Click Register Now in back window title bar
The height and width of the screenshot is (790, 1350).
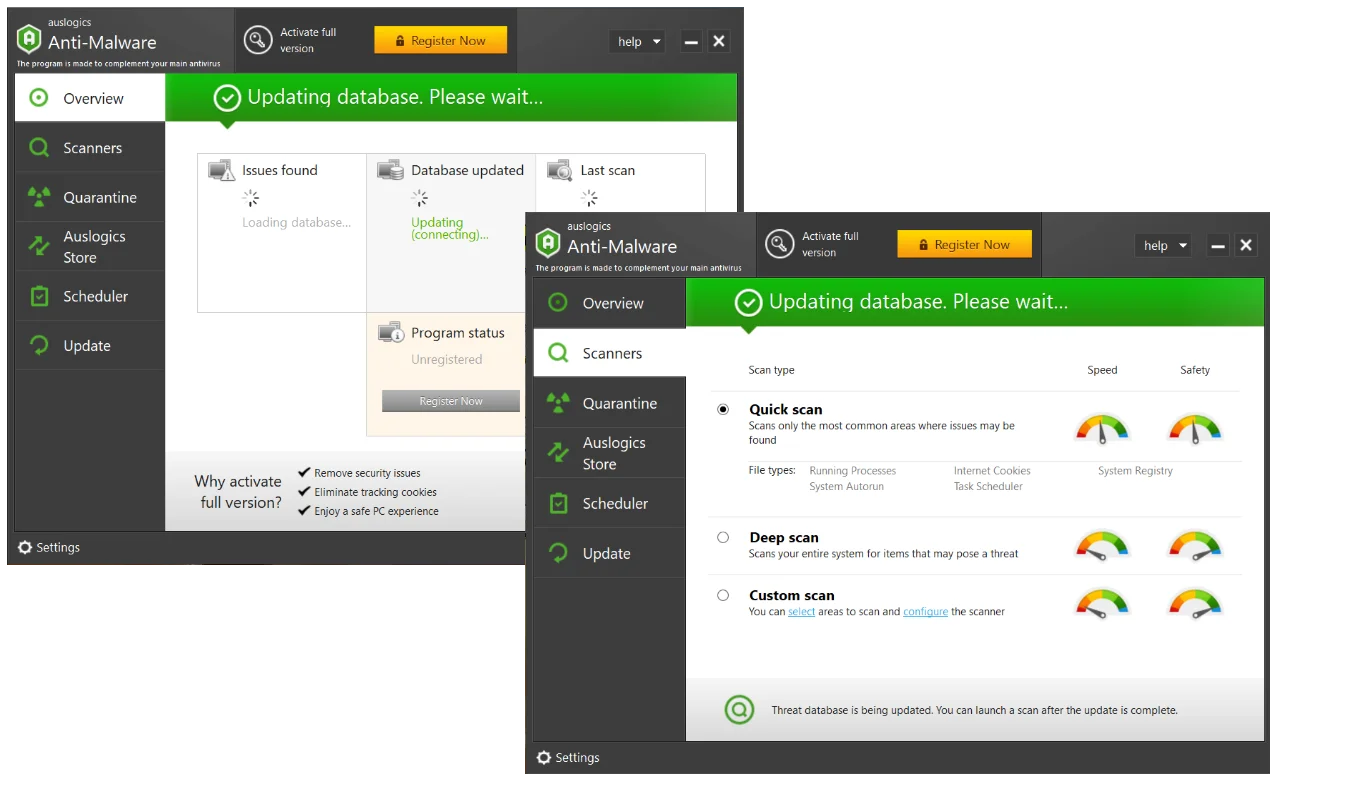441,40
